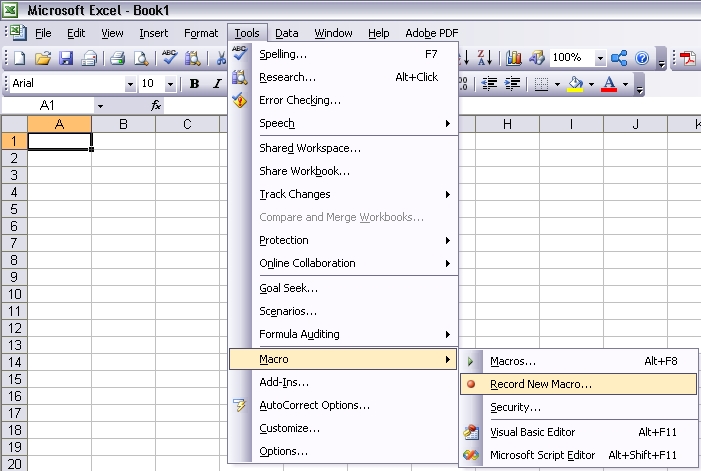
Task: Choose Goal Seek... menu entry
Action: [343, 288]
